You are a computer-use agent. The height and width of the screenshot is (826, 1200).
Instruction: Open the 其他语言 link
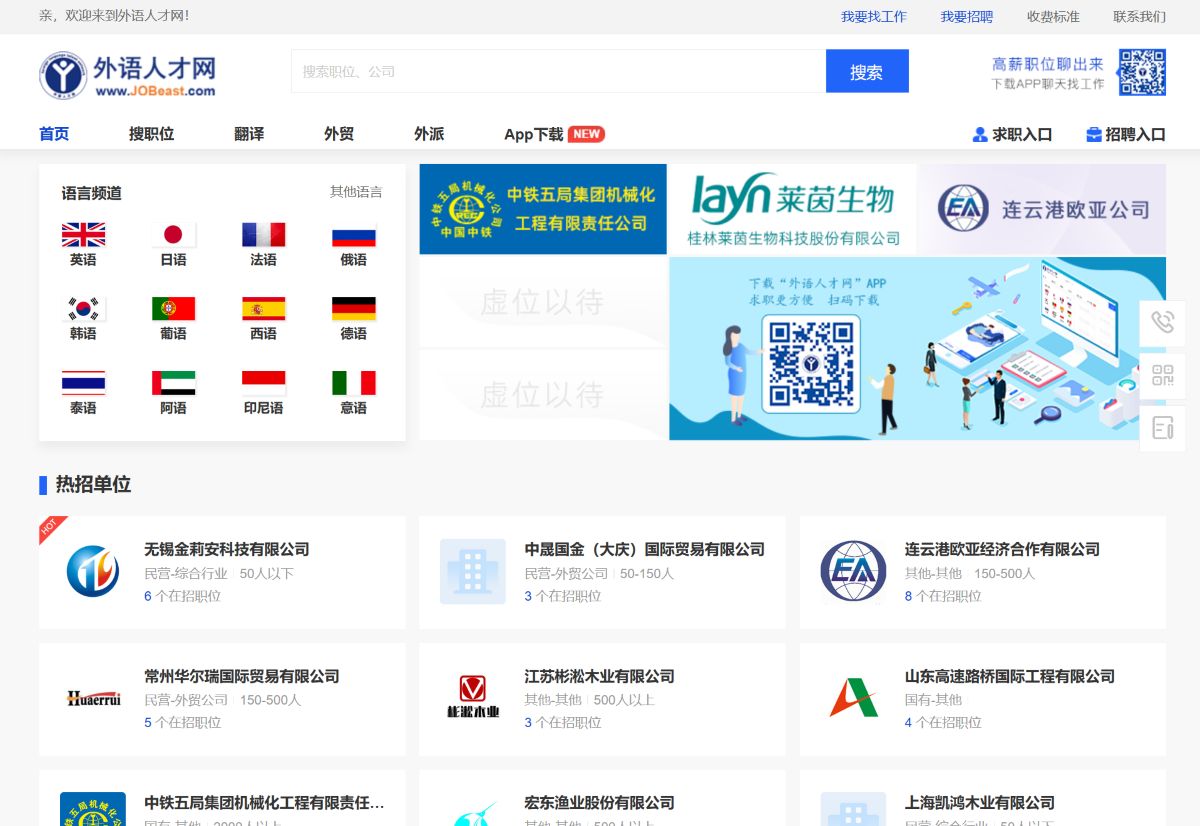coord(356,192)
